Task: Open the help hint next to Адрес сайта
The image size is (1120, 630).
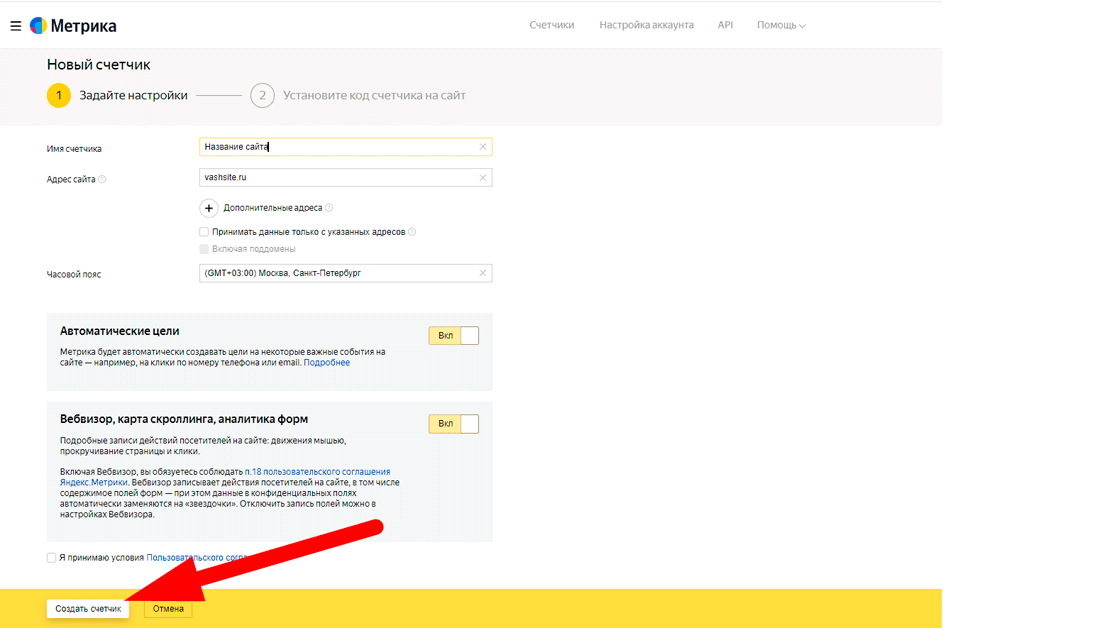Action: pos(102,179)
